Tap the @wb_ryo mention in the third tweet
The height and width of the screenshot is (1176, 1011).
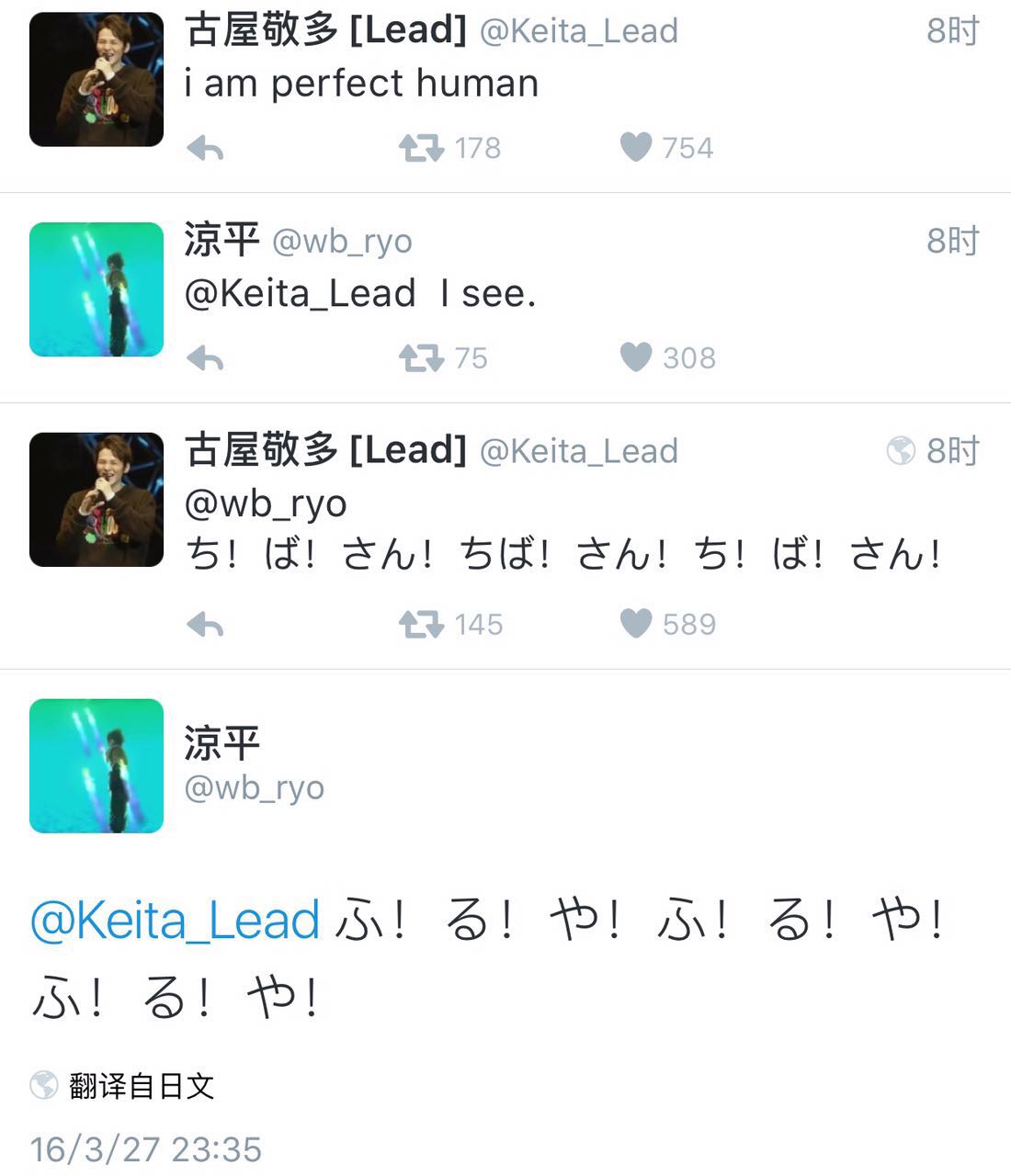pos(266,503)
